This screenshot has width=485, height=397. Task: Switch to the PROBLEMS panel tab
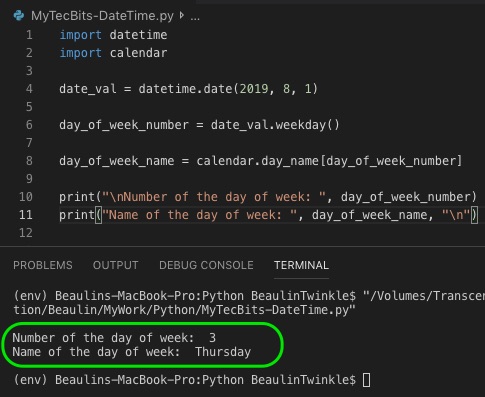pos(43,265)
